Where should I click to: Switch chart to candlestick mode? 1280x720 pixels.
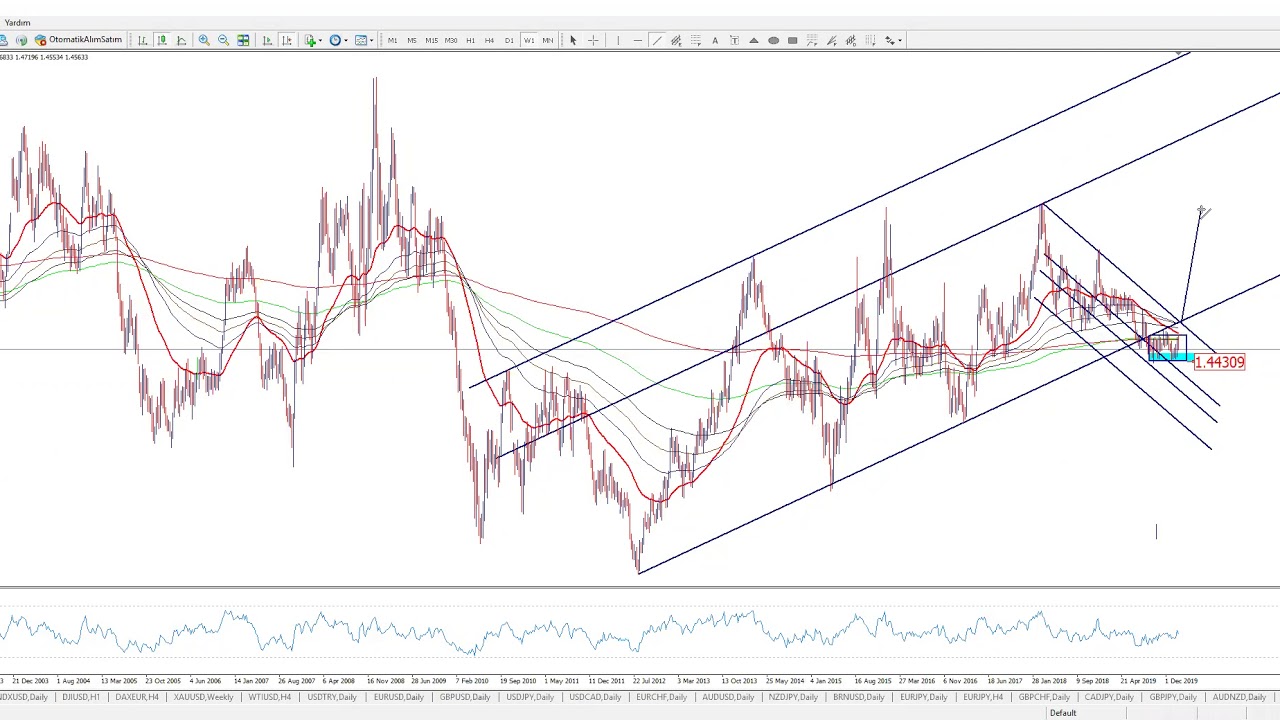pos(162,40)
